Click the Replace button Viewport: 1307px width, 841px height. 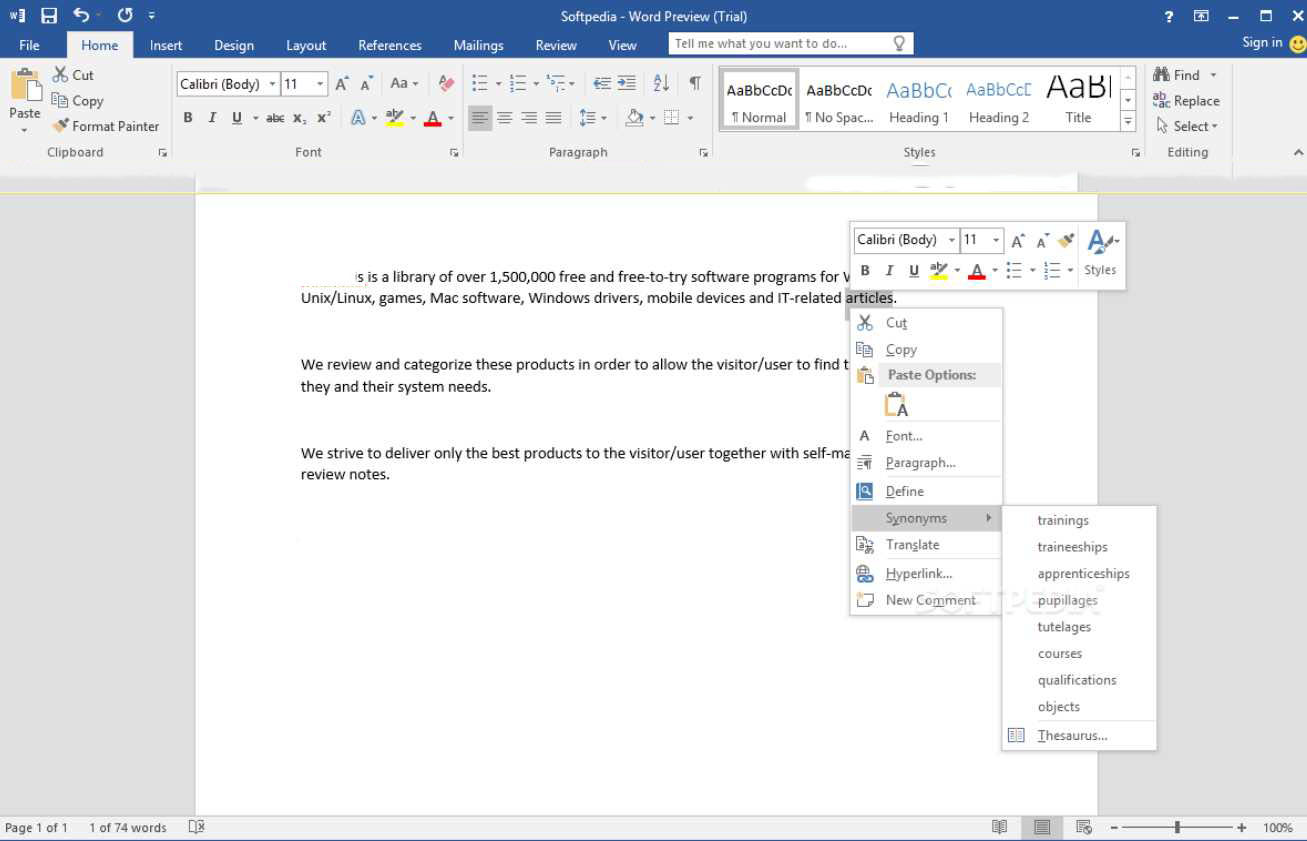(x=1186, y=101)
